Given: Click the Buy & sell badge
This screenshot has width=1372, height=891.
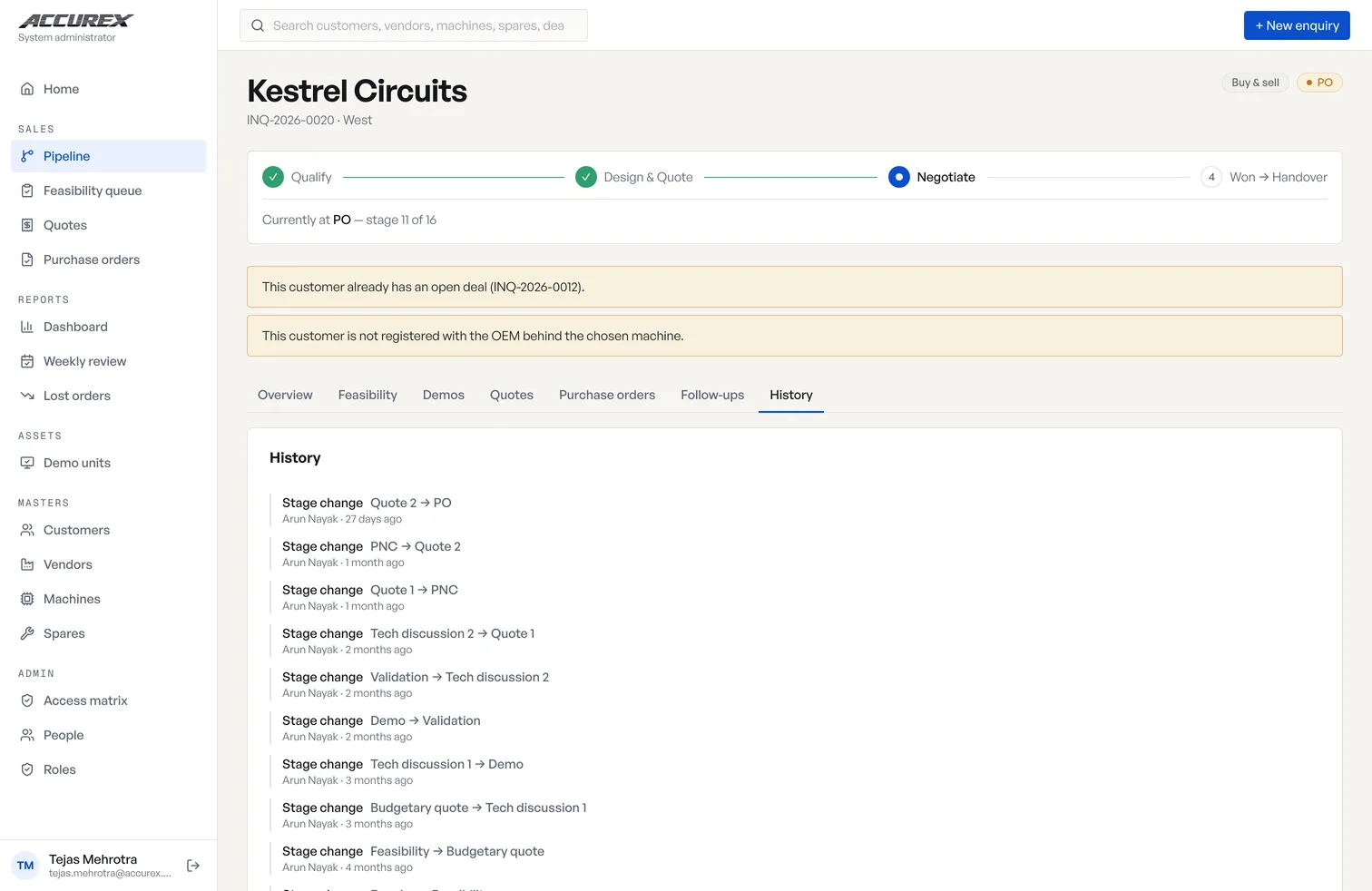Looking at the screenshot, I should point(1255,83).
